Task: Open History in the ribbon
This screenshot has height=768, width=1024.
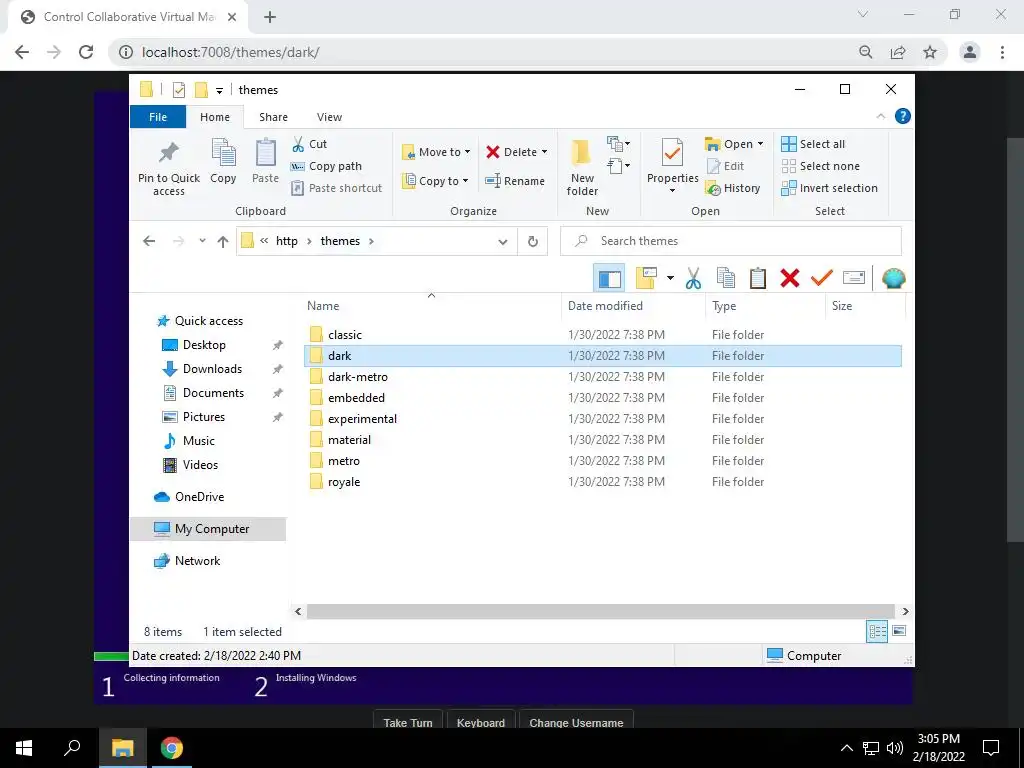Action: click(733, 188)
